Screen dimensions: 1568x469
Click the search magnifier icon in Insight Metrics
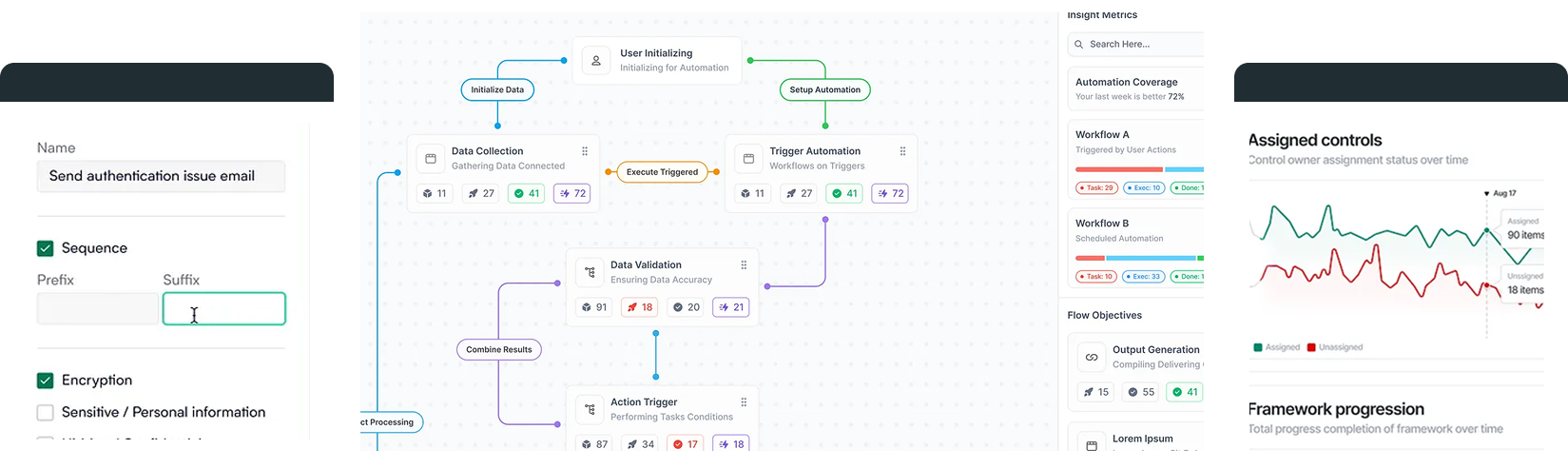pos(1079,45)
